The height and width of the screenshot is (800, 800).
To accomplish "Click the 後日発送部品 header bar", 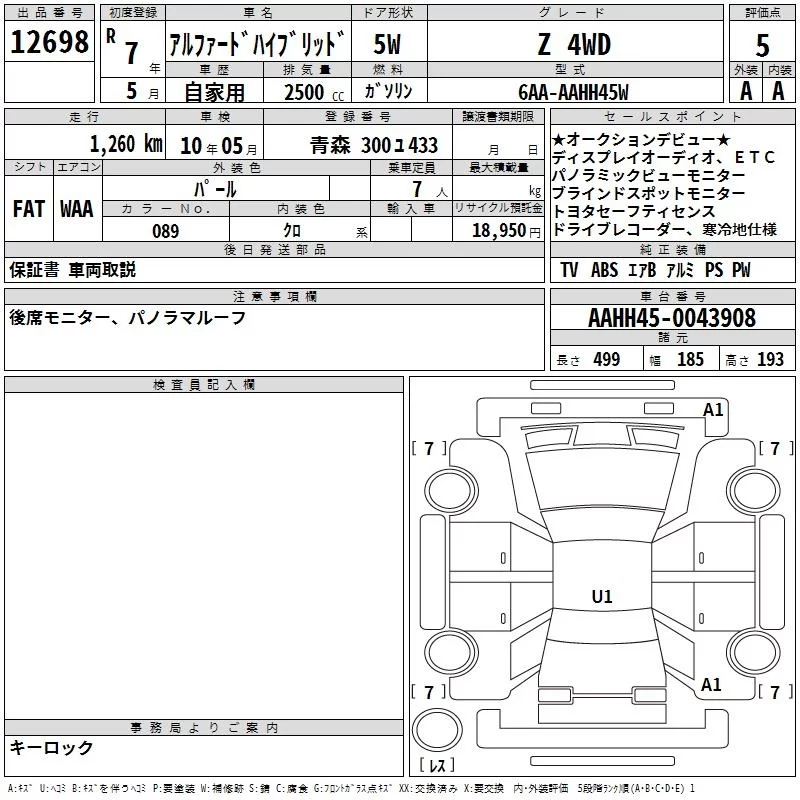I will pos(274,250).
